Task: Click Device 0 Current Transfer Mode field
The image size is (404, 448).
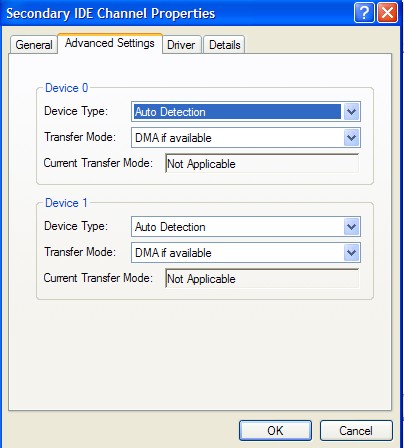Action: click(x=262, y=163)
